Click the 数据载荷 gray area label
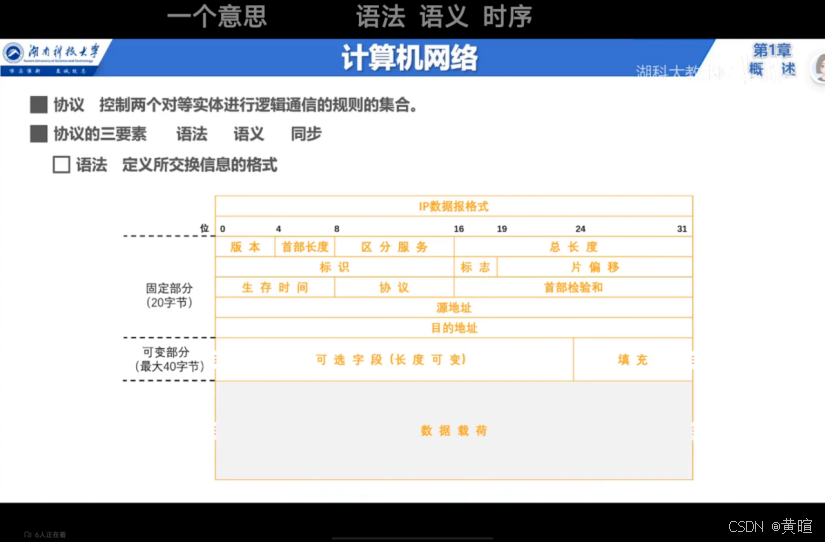825x543 pixels. click(x=454, y=430)
